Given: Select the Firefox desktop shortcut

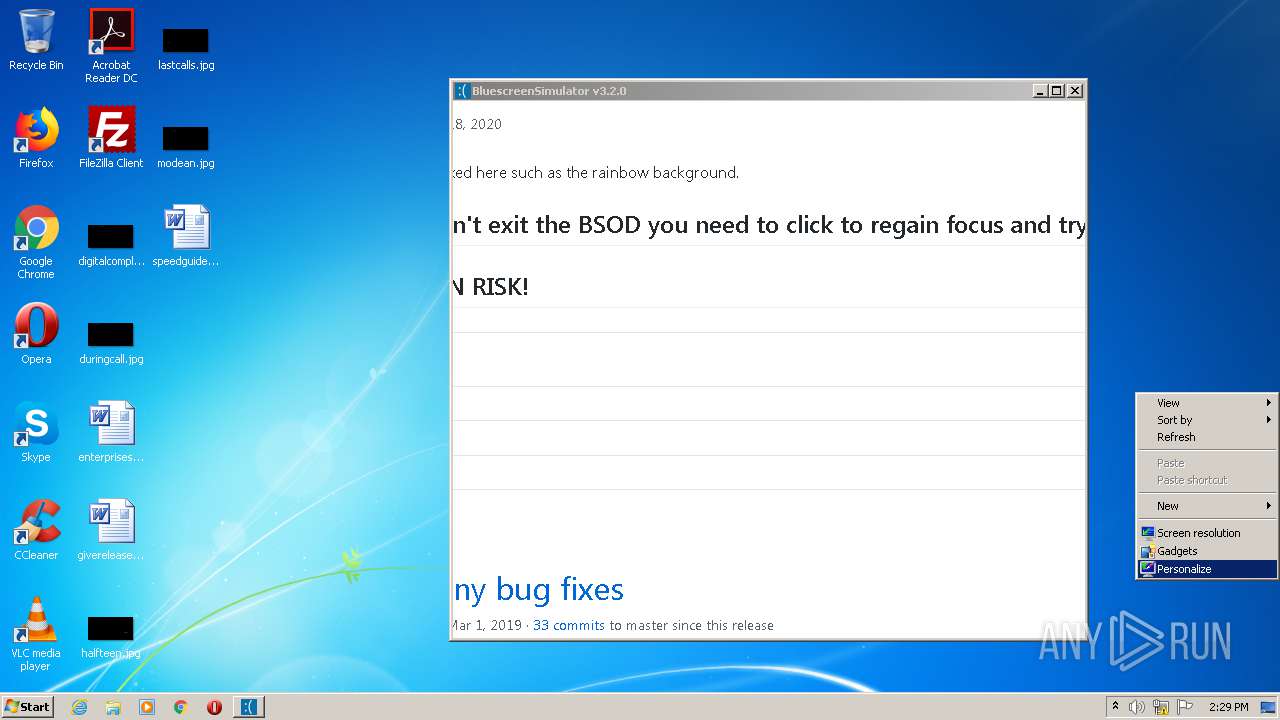Looking at the screenshot, I should pyautogui.click(x=36, y=138).
